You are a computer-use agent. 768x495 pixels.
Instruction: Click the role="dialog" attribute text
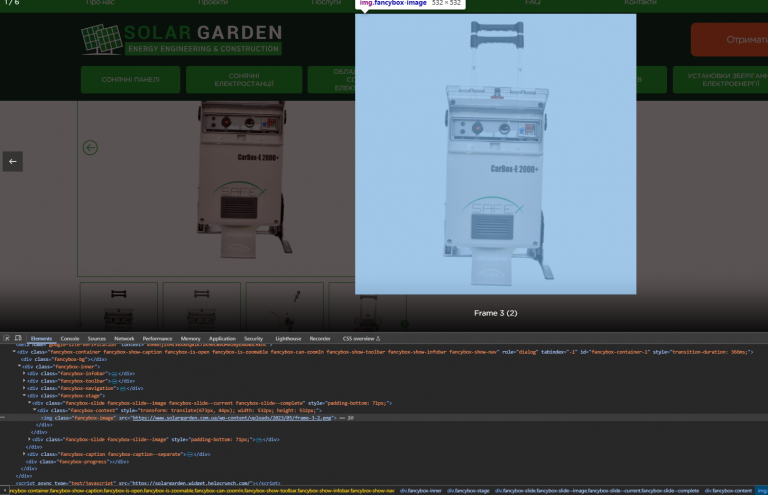(x=519, y=352)
